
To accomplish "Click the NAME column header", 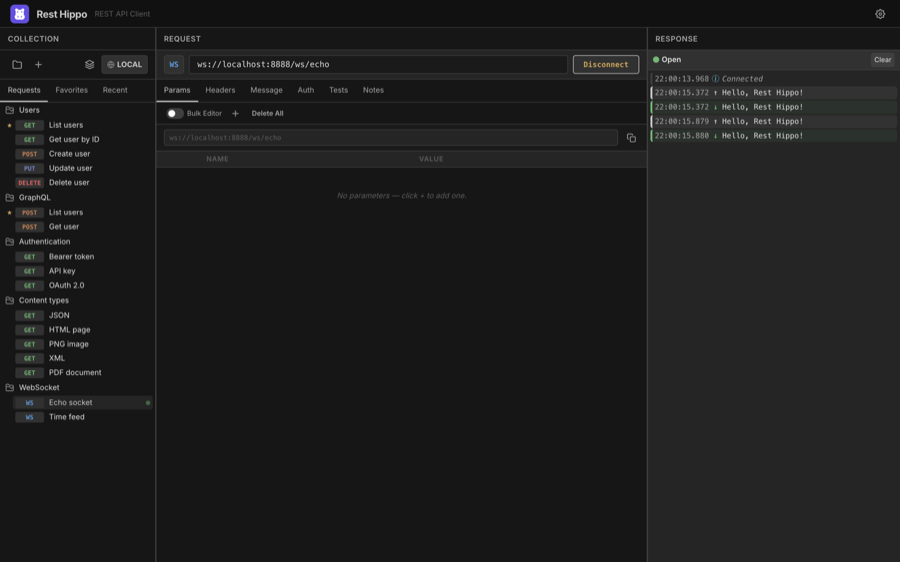I will (x=218, y=159).
